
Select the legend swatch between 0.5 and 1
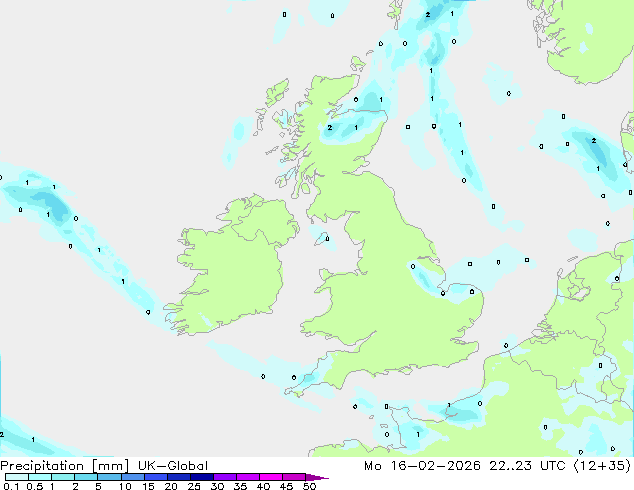(40, 477)
